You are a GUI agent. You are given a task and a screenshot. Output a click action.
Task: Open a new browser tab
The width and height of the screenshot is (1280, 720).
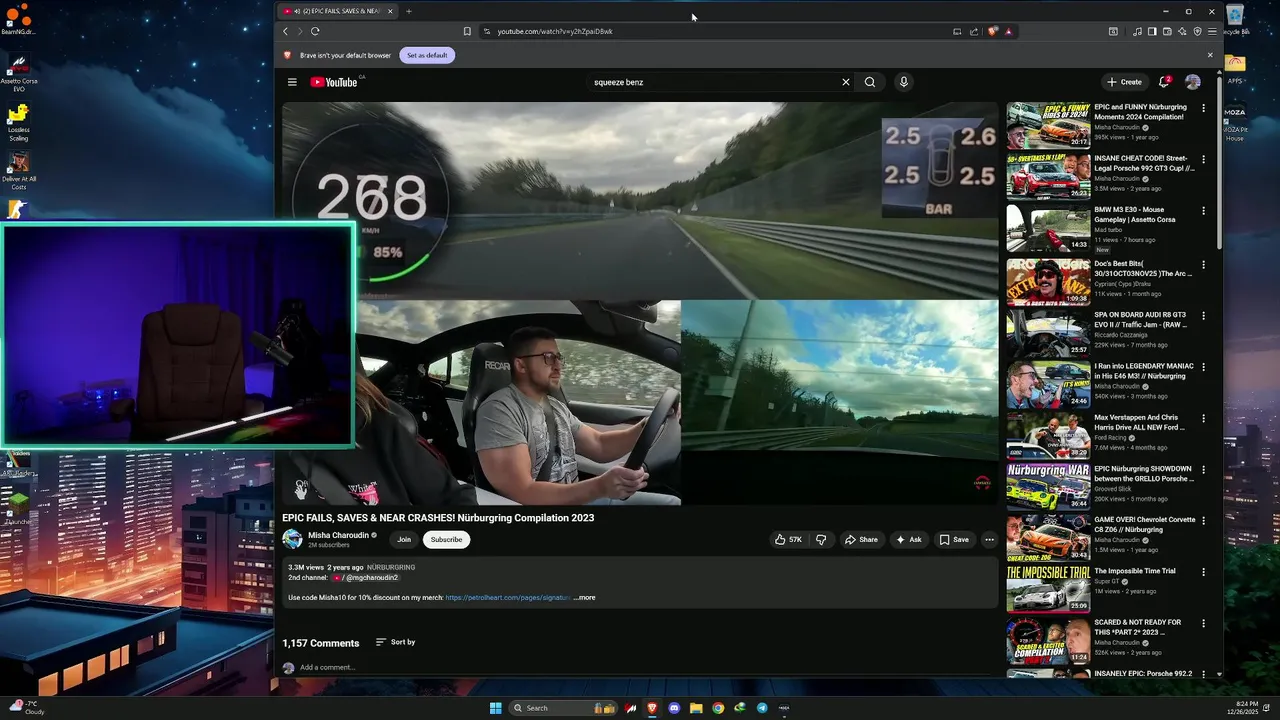pos(408,11)
